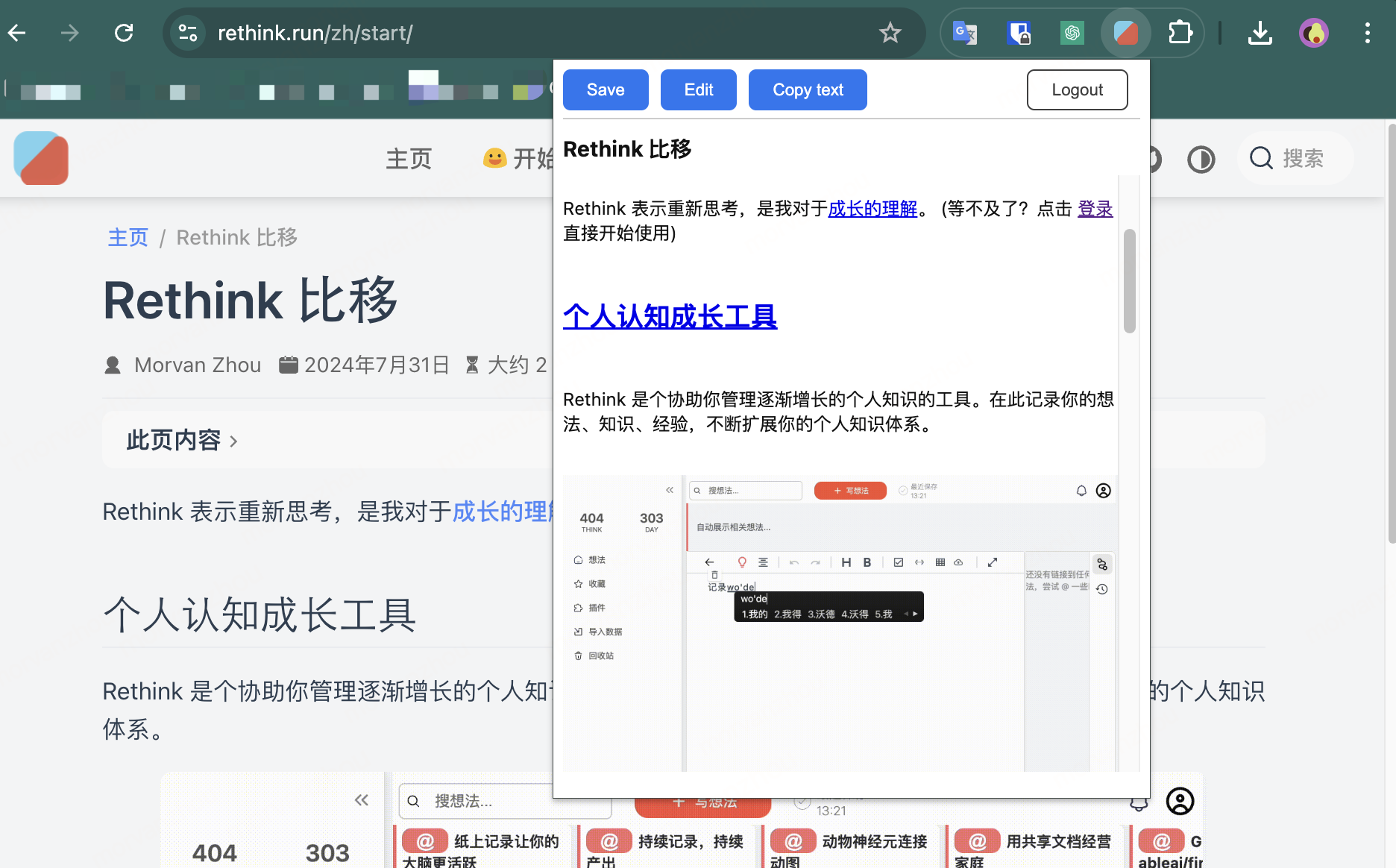Screen dimensions: 1396x868
Task: Click the Morvan Zhou author name
Action: pos(198,365)
